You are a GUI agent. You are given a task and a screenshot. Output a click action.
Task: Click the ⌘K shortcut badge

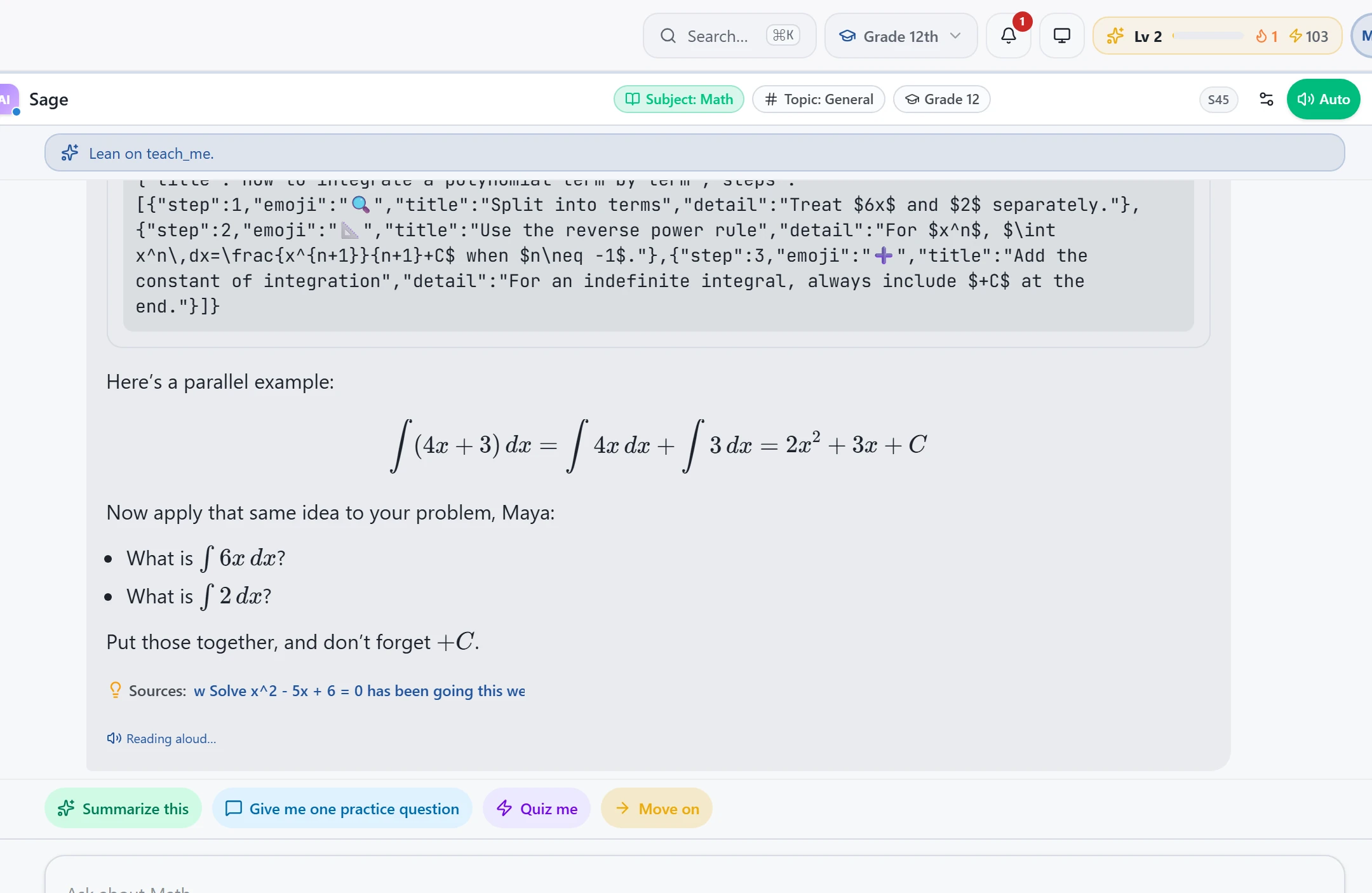click(x=783, y=36)
